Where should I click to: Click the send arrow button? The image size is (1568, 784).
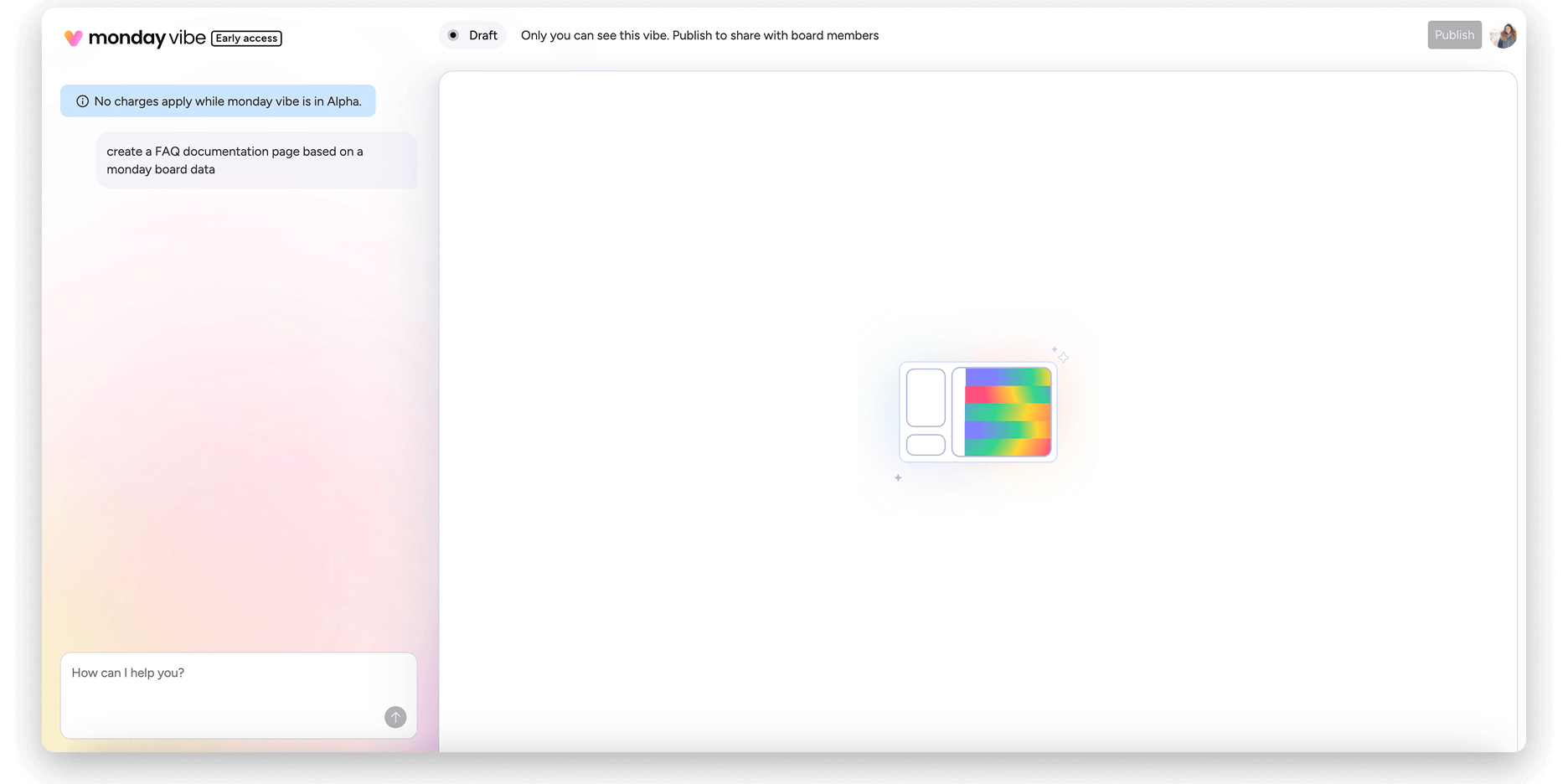click(x=395, y=717)
